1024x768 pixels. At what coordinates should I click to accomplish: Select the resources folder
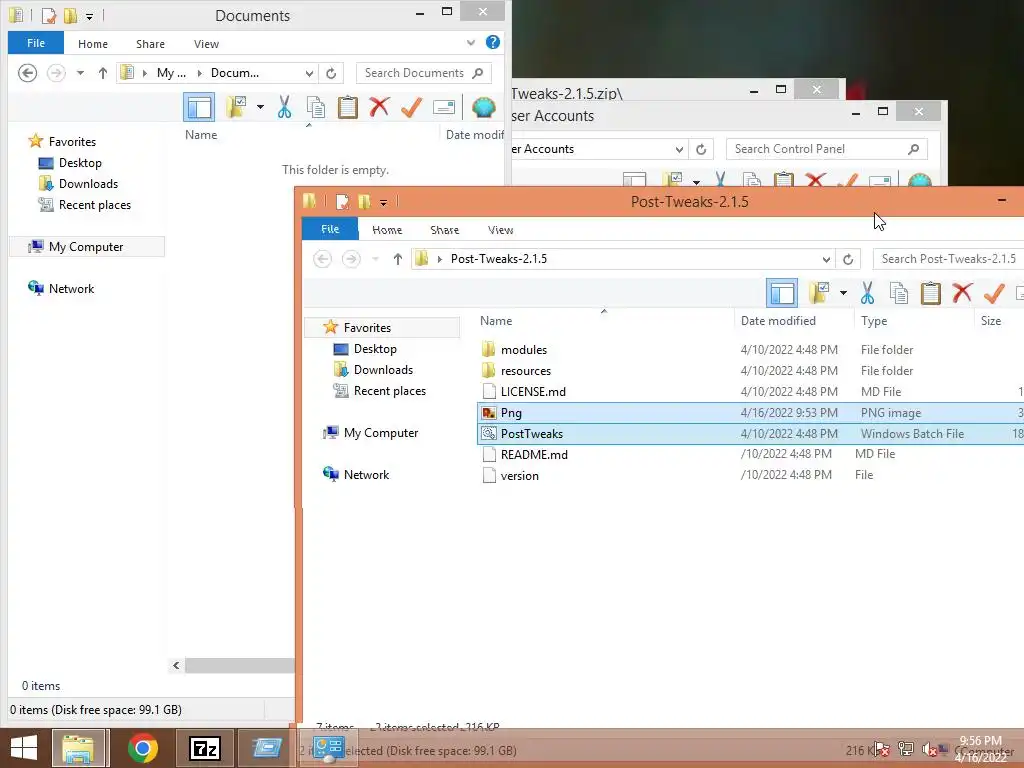[x=526, y=371]
